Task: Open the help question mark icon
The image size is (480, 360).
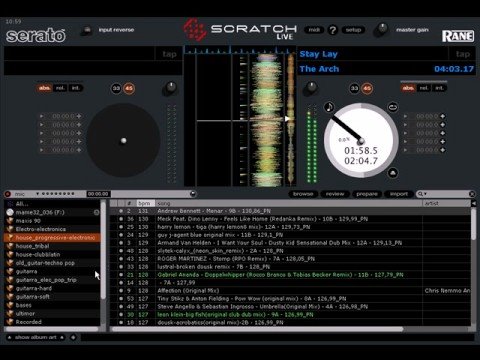Action: [332, 30]
